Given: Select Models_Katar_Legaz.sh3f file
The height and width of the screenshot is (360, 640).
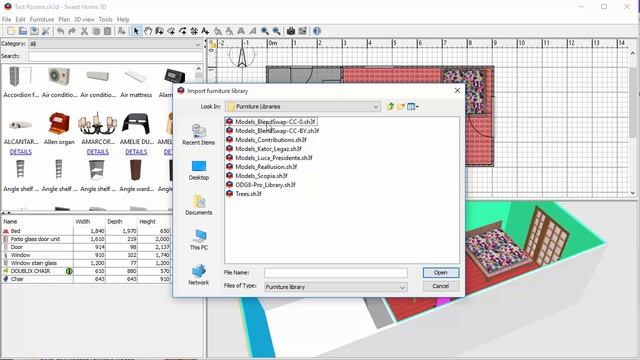Looking at the screenshot, I should tap(264, 149).
